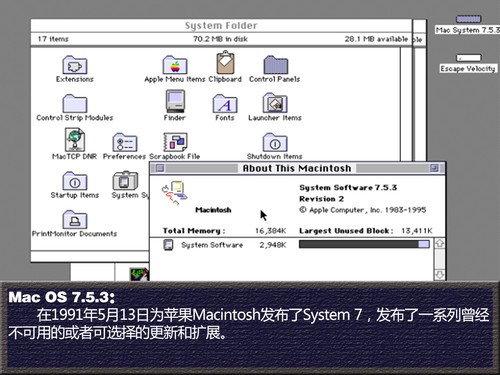
Task: Open the Shutdown Items folder
Action: tap(275, 142)
